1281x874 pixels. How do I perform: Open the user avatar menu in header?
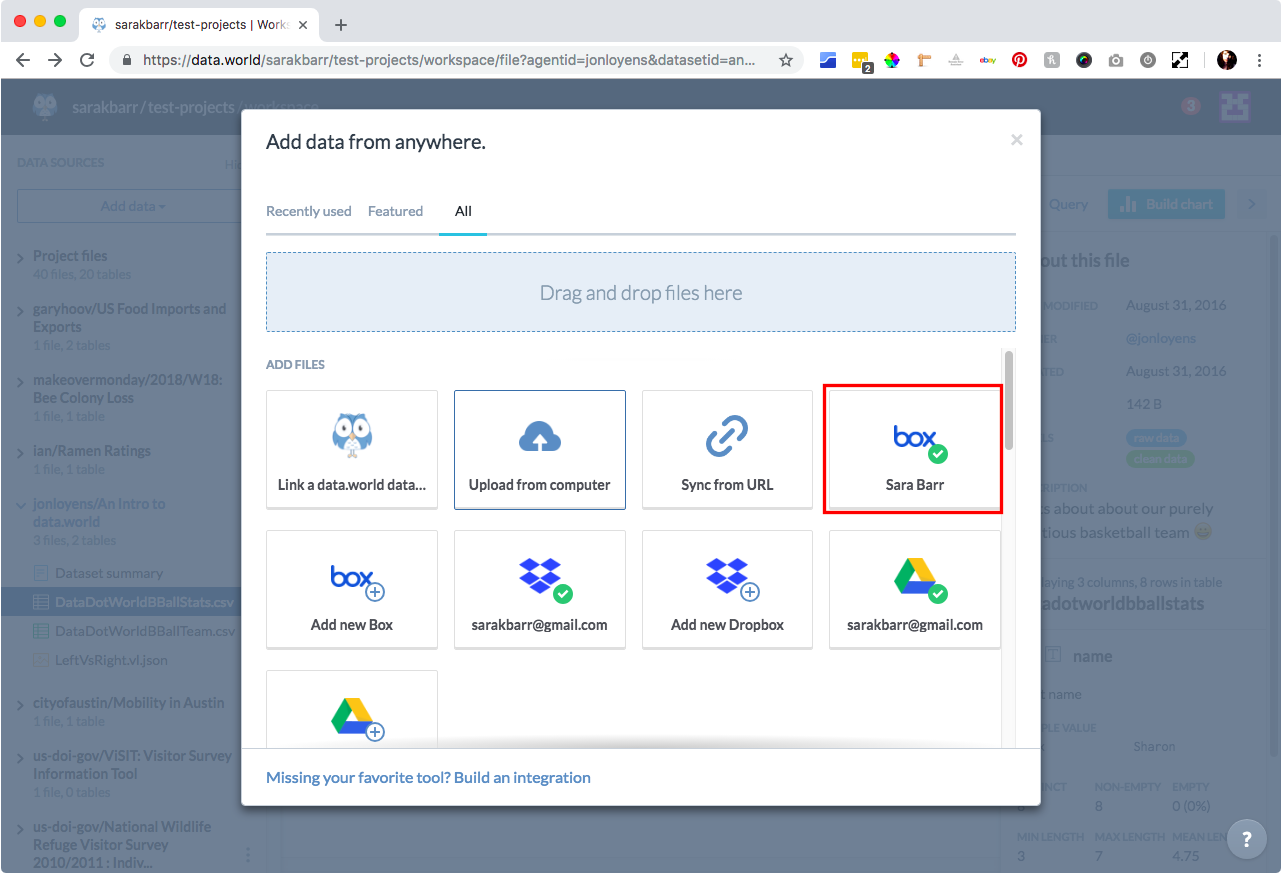(x=1236, y=106)
